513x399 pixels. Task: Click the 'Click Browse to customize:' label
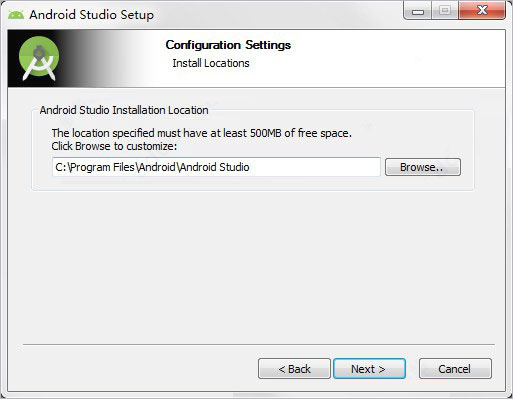[x=114, y=146]
